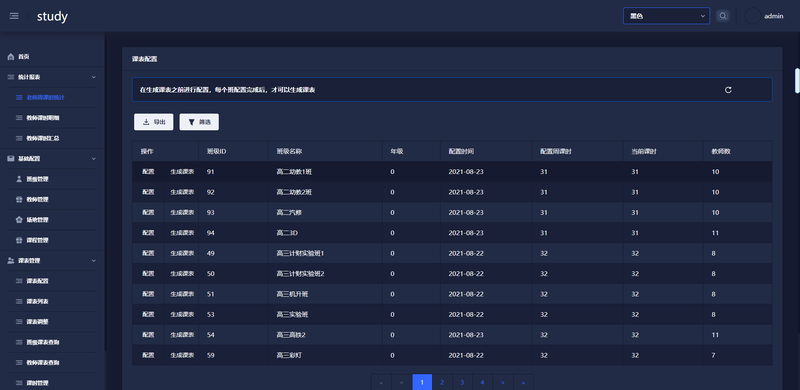Click 配置 for class ID 59

click(148, 355)
